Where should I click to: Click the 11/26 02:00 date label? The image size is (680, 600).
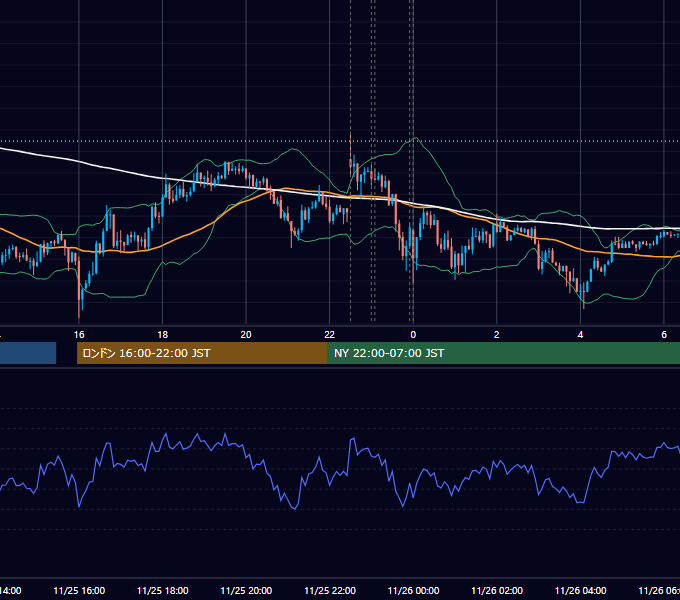click(x=497, y=590)
